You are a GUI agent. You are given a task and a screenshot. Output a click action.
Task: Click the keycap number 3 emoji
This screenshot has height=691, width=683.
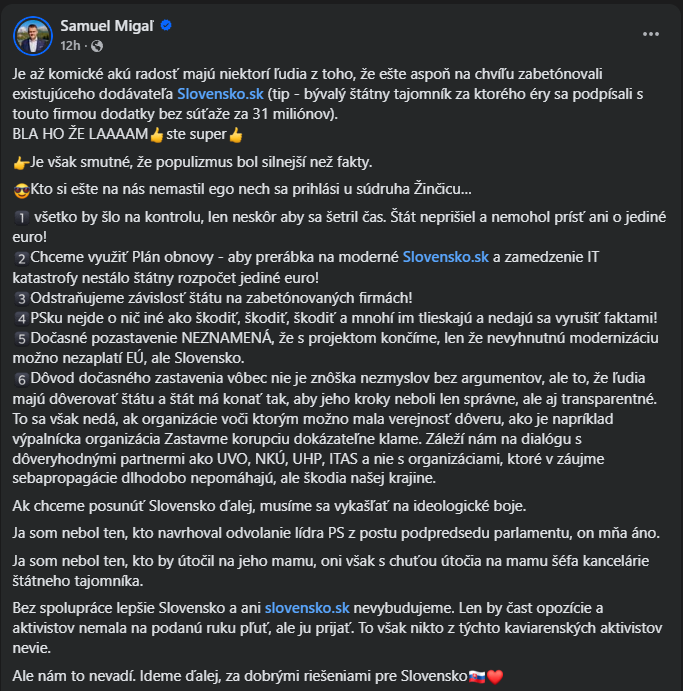click(x=21, y=298)
